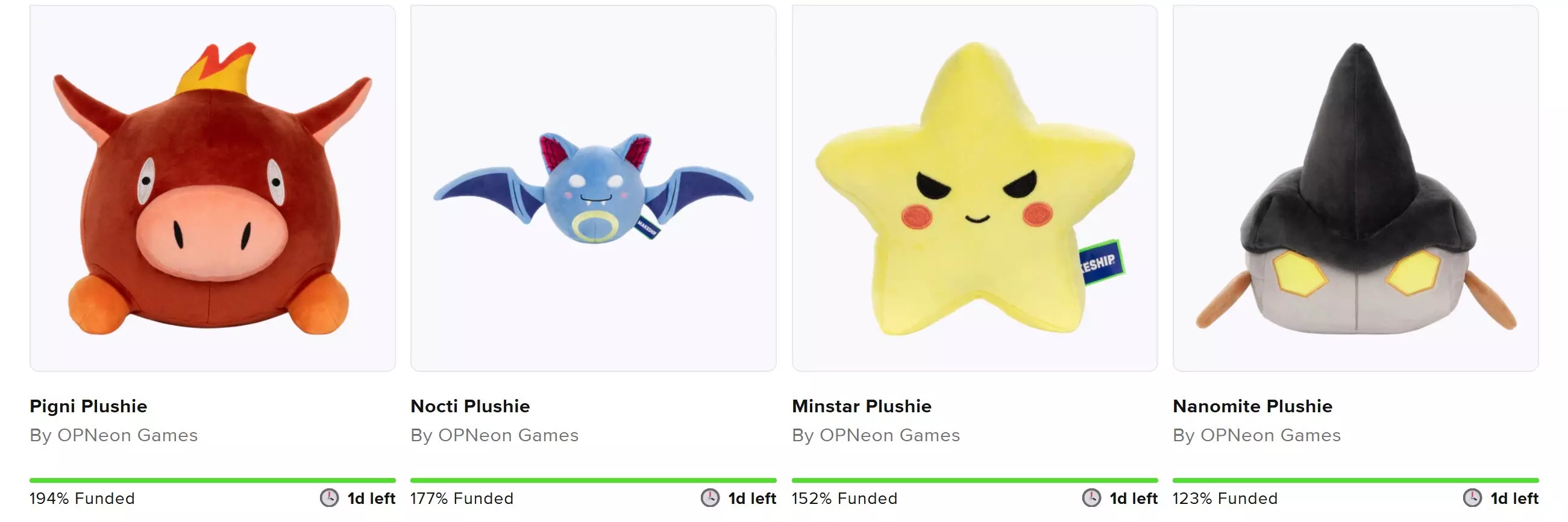The image size is (1568, 522).
Task: Click the Nocti Plushie title link
Action: [x=470, y=406]
